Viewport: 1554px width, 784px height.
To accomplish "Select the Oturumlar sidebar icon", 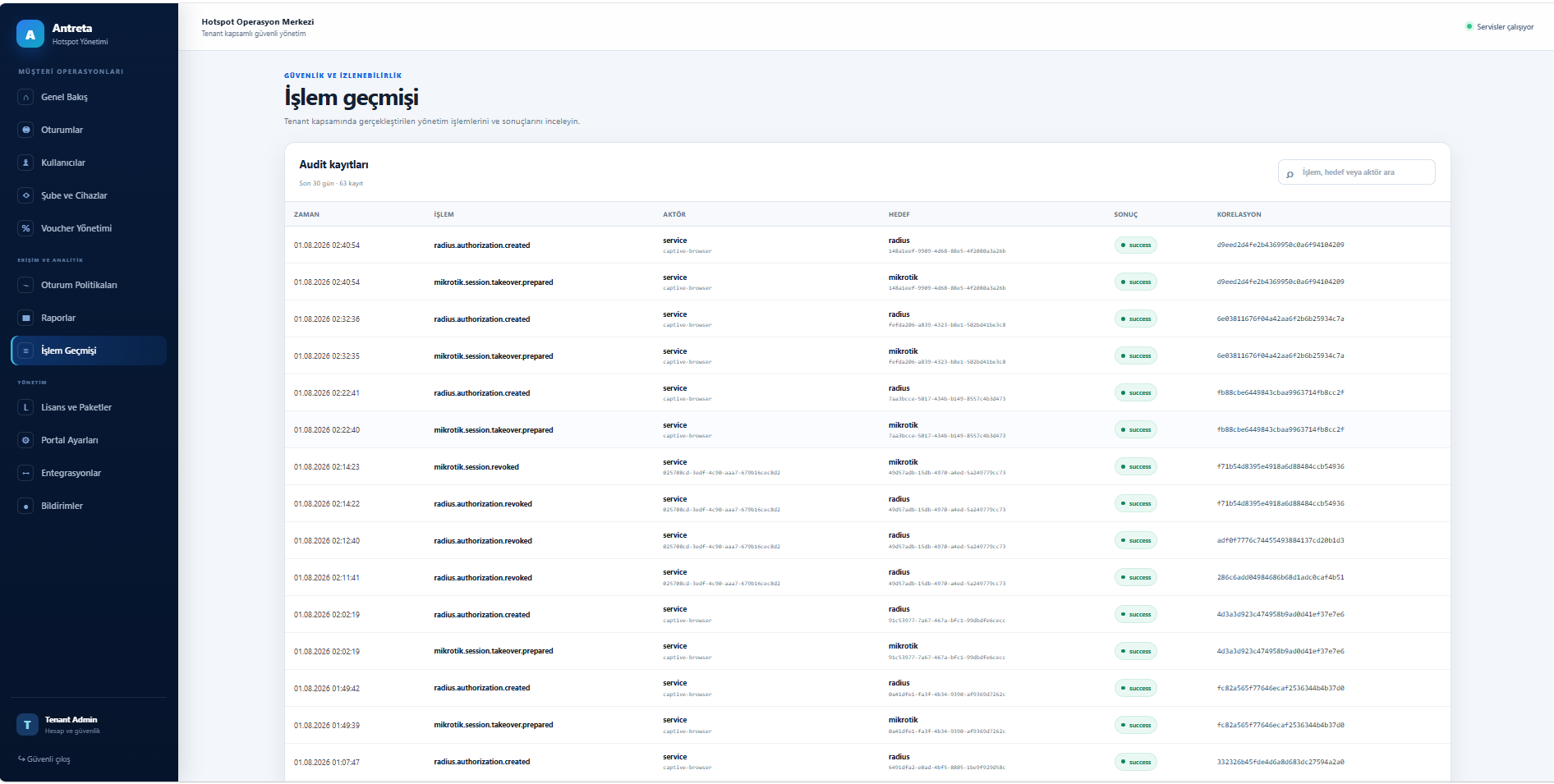I will (x=26, y=130).
